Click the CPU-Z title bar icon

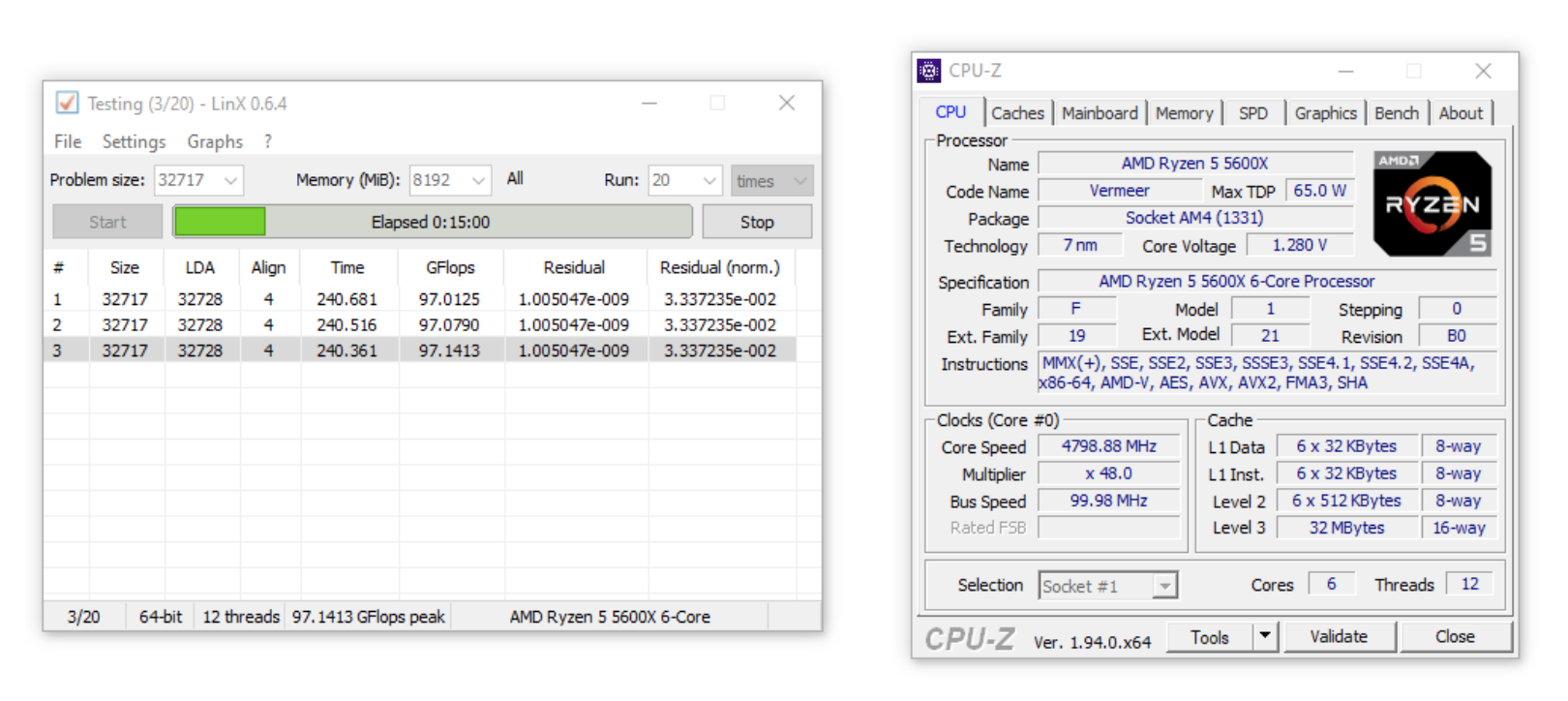(x=929, y=71)
